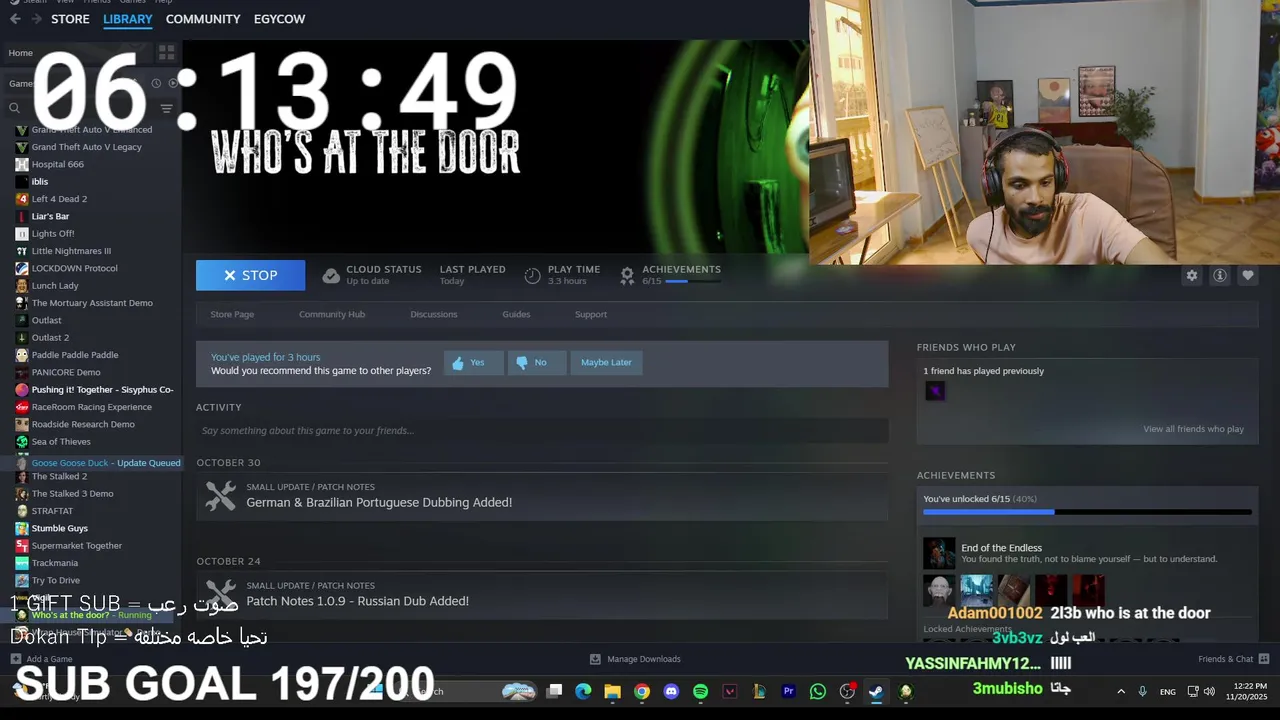Go to STORE in top navigation
Image resolution: width=1280 pixels, height=720 pixels.
[x=70, y=19]
